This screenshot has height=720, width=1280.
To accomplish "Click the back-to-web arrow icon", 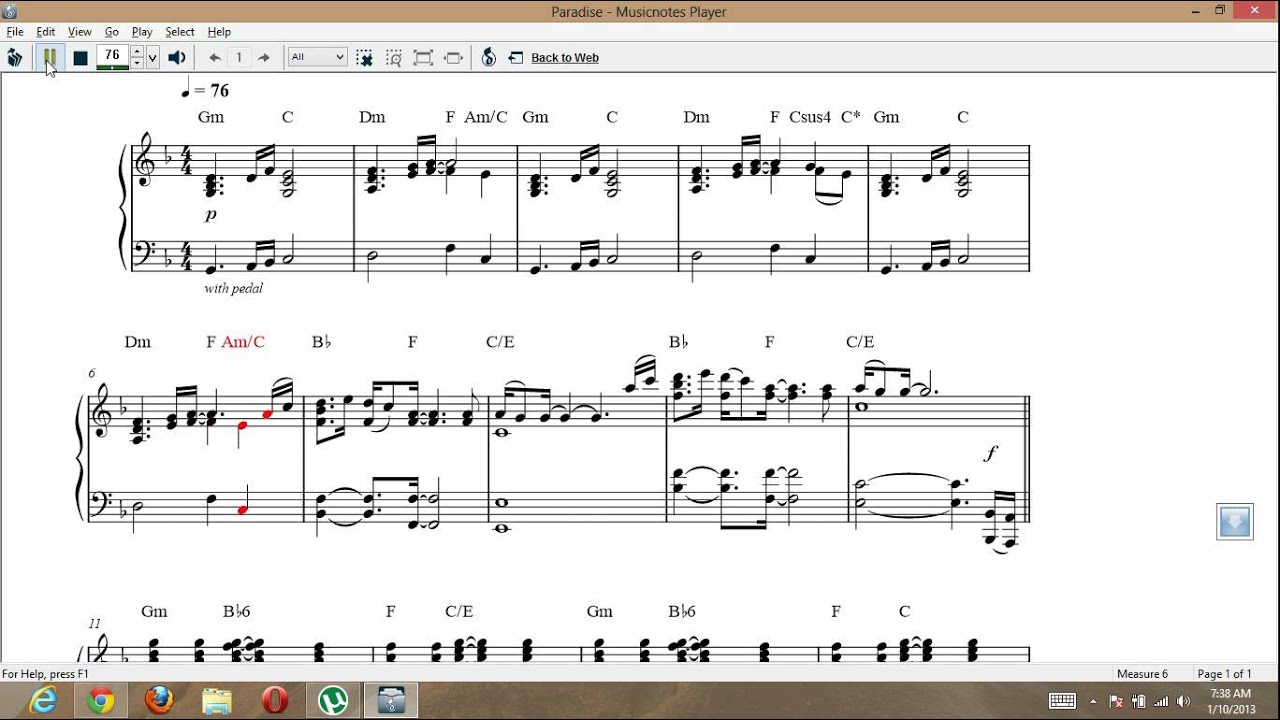I will click(516, 58).
